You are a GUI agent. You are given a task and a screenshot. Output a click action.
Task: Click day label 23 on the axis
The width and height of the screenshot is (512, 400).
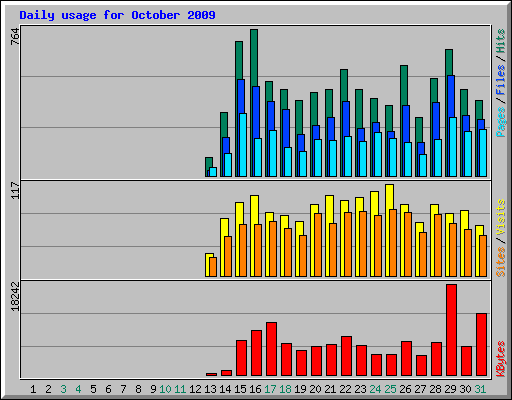click(360, 389)
